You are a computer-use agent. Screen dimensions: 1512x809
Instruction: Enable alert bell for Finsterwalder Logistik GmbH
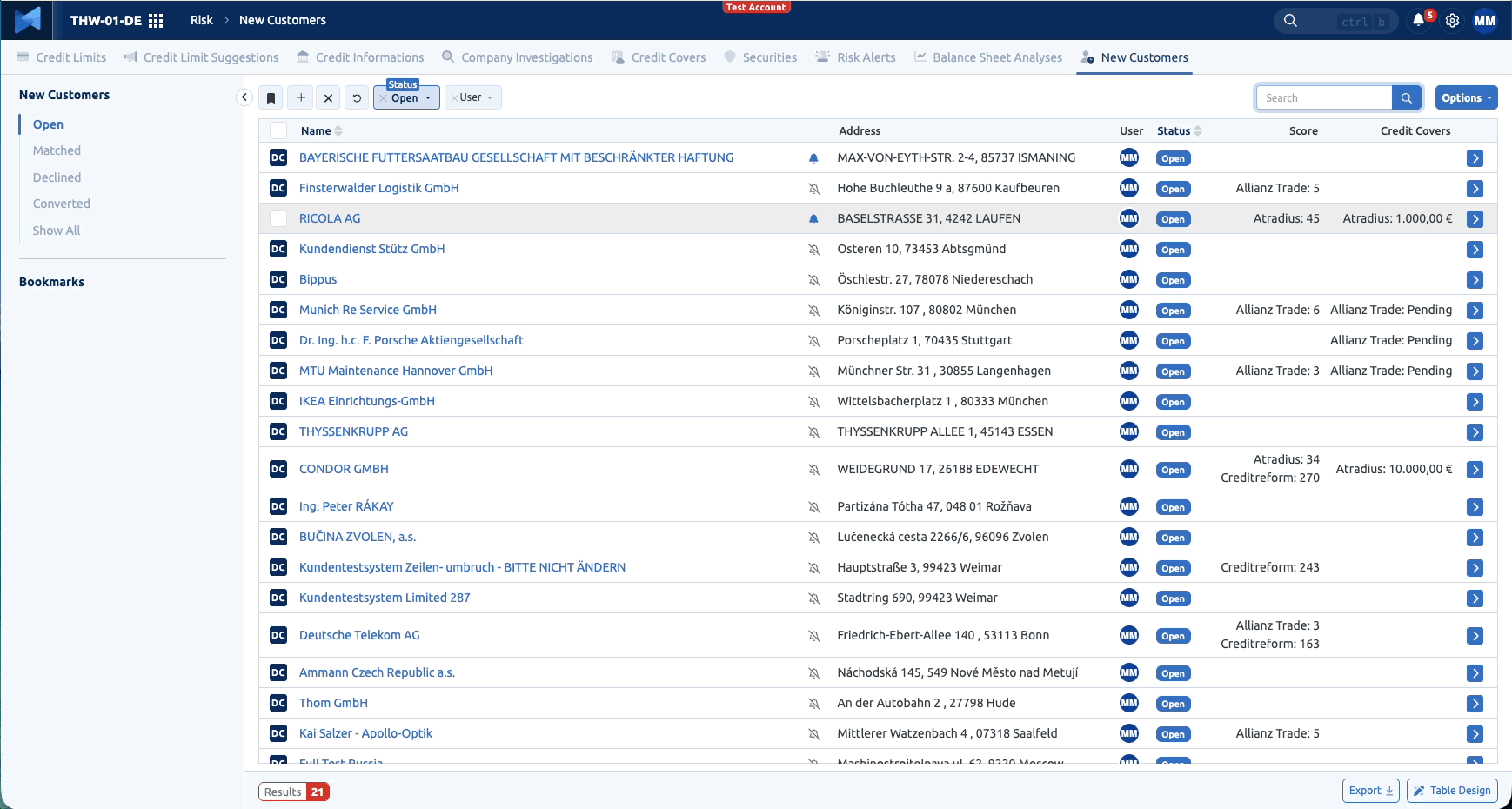813,189
